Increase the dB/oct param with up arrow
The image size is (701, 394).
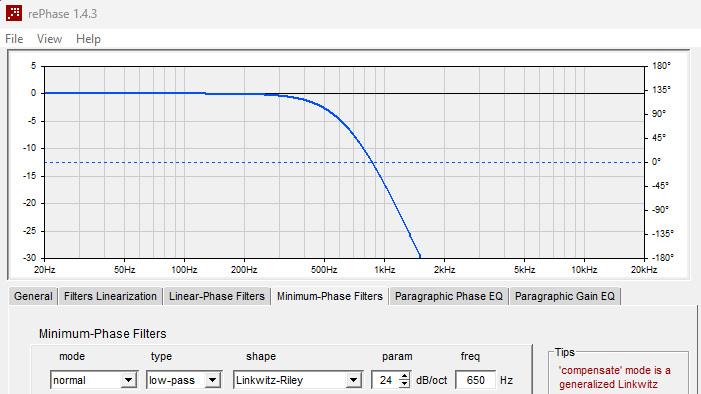[405, 376]
